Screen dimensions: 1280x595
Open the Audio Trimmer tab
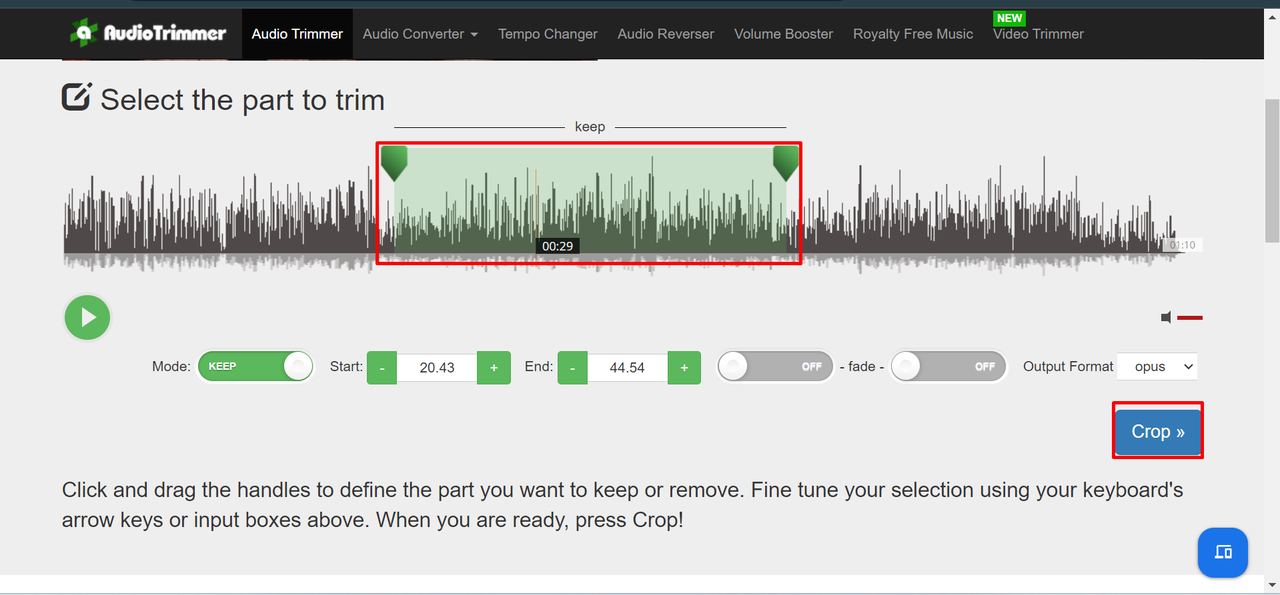(x=297, y=34)
